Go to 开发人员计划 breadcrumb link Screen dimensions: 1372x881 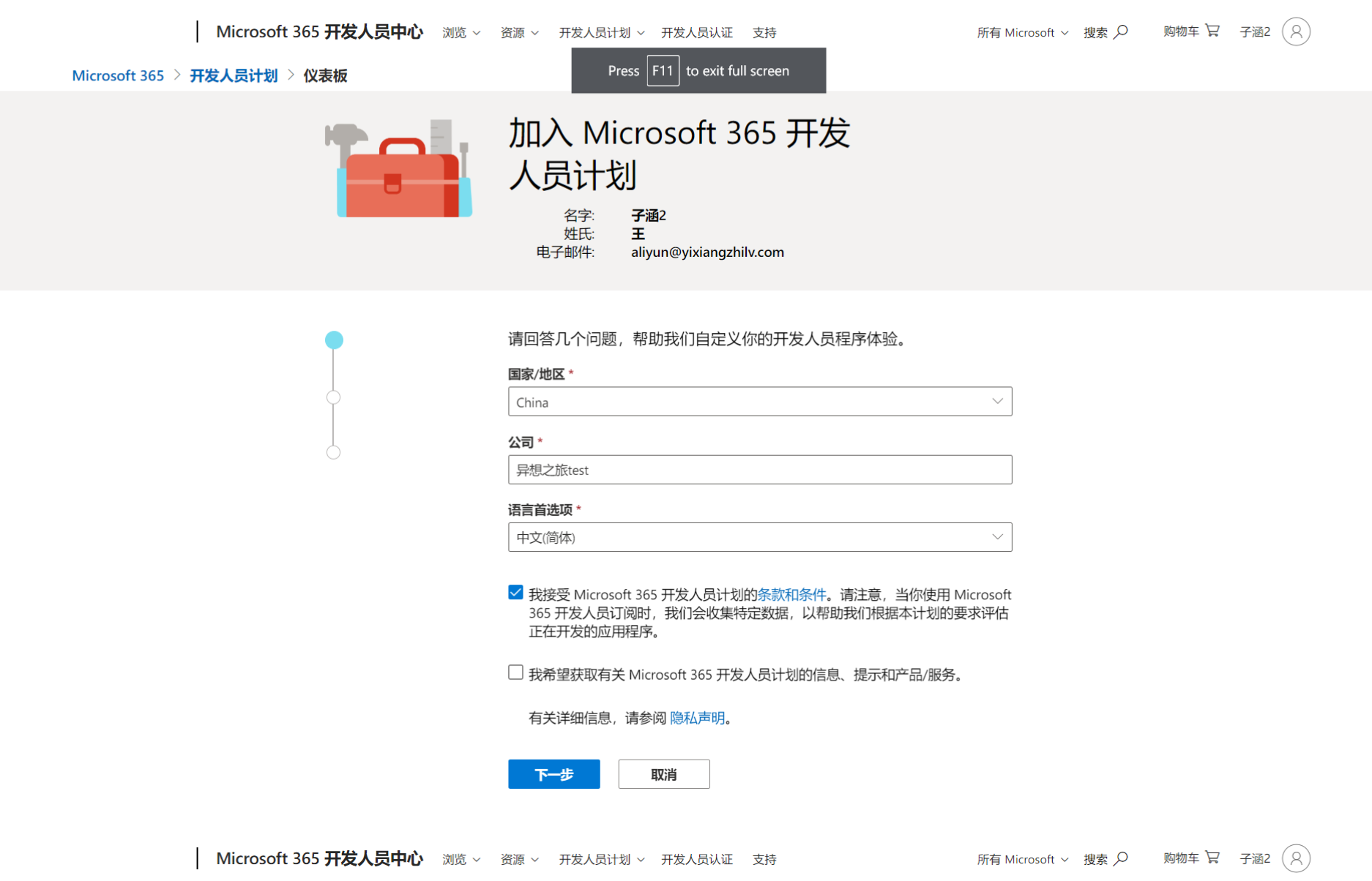[x=234, y=75]
